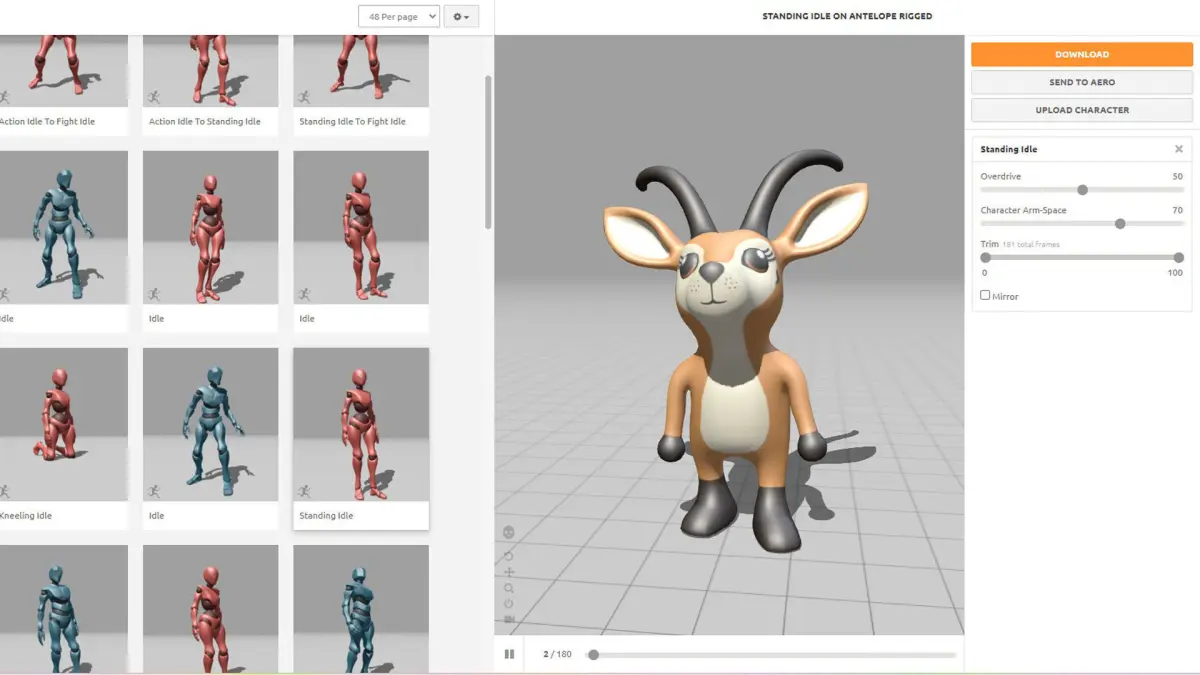1200x675 pixels.
Task: Pause the animation playback
Action: pyautogui.click(x=509, y=654)
